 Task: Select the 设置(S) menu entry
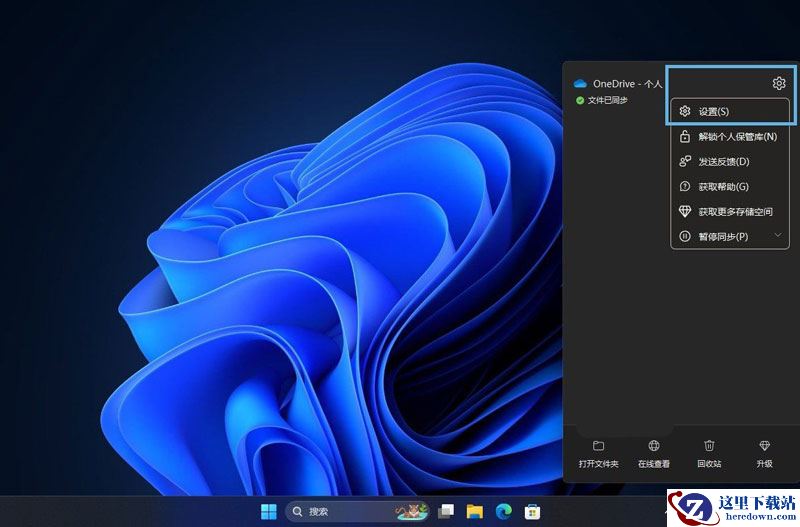(730, 112)
